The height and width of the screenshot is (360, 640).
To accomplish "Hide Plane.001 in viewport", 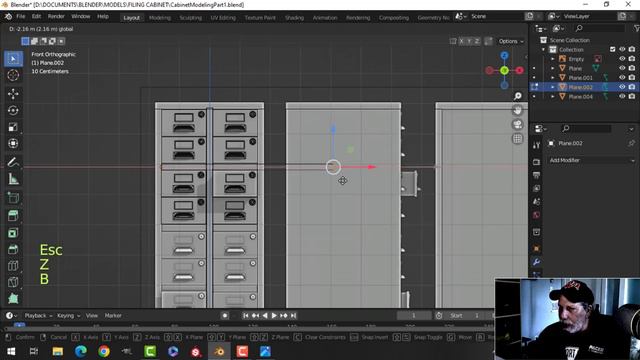I will [622, 78].
